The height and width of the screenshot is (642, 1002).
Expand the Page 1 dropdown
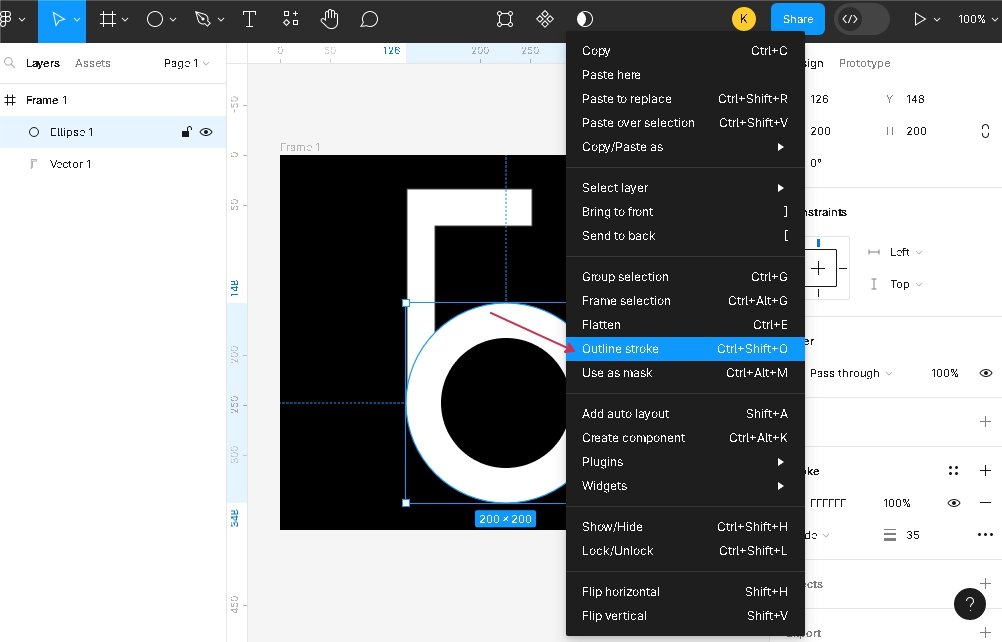click(x=187, y=63)
